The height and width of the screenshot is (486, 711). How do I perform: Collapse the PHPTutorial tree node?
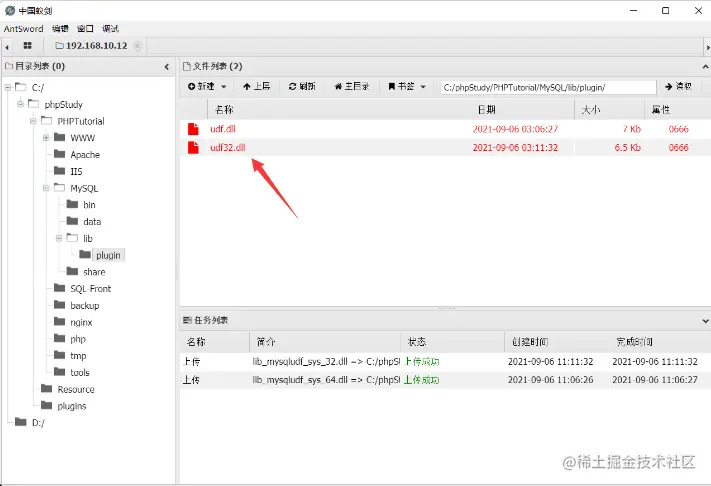33,121
